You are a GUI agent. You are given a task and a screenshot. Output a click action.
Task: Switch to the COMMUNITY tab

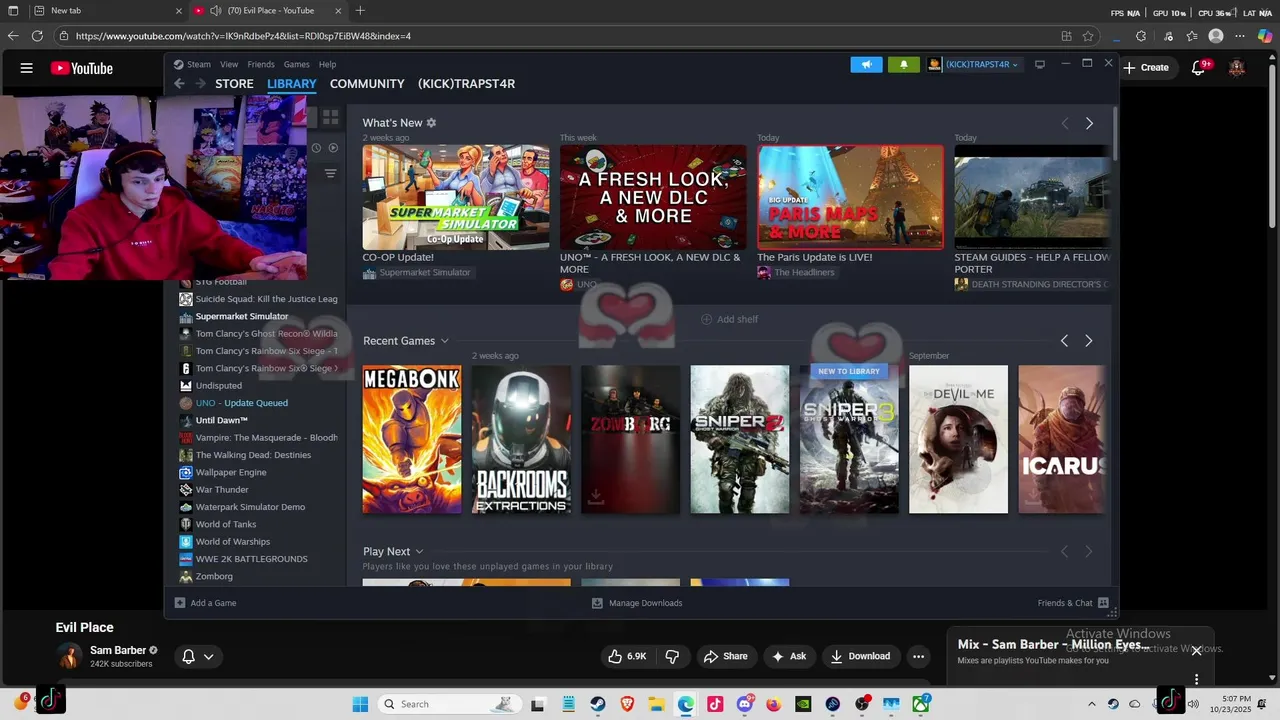(367, 84)
